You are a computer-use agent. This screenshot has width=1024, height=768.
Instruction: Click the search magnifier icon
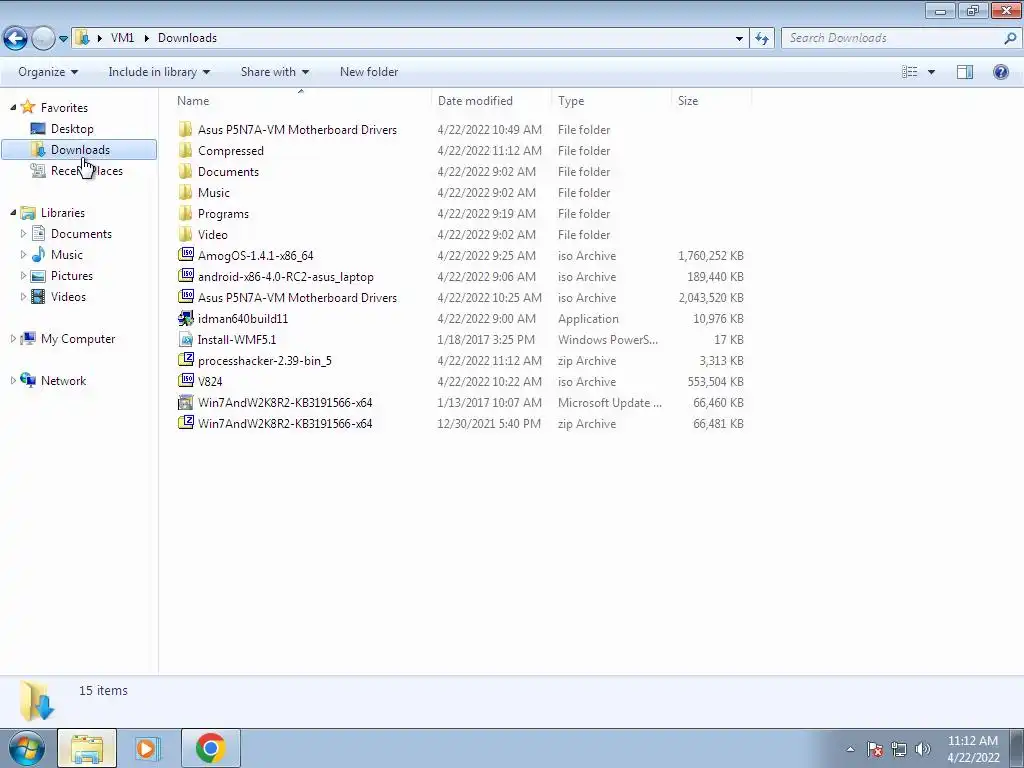coord(1010,38)
